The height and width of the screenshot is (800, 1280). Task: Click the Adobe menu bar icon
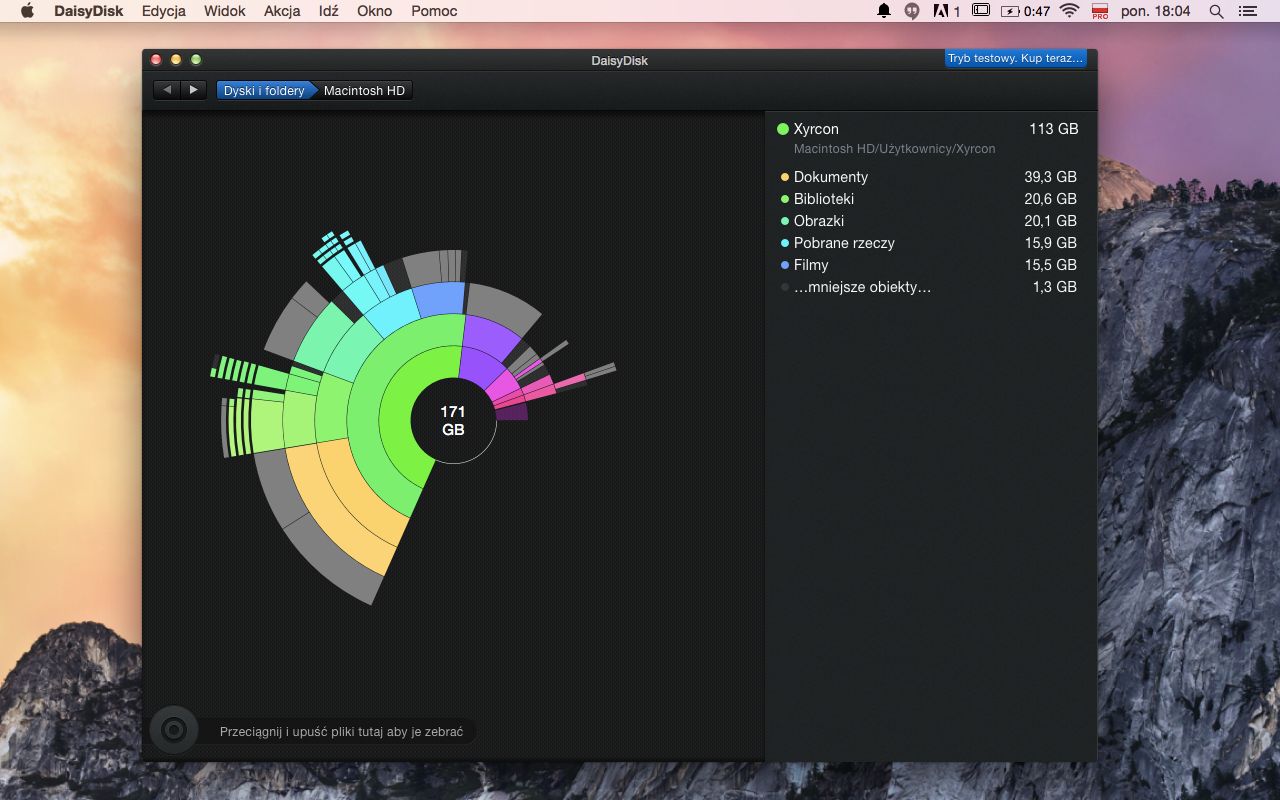coord(946,11)
